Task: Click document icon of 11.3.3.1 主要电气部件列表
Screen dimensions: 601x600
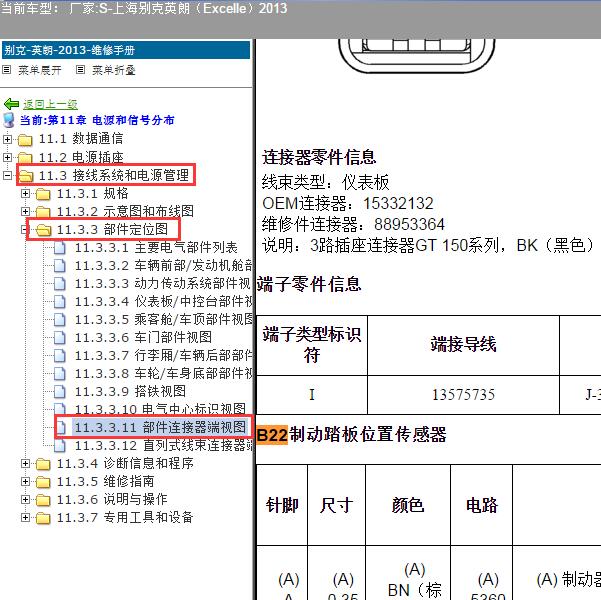Action: click(60, 248)
